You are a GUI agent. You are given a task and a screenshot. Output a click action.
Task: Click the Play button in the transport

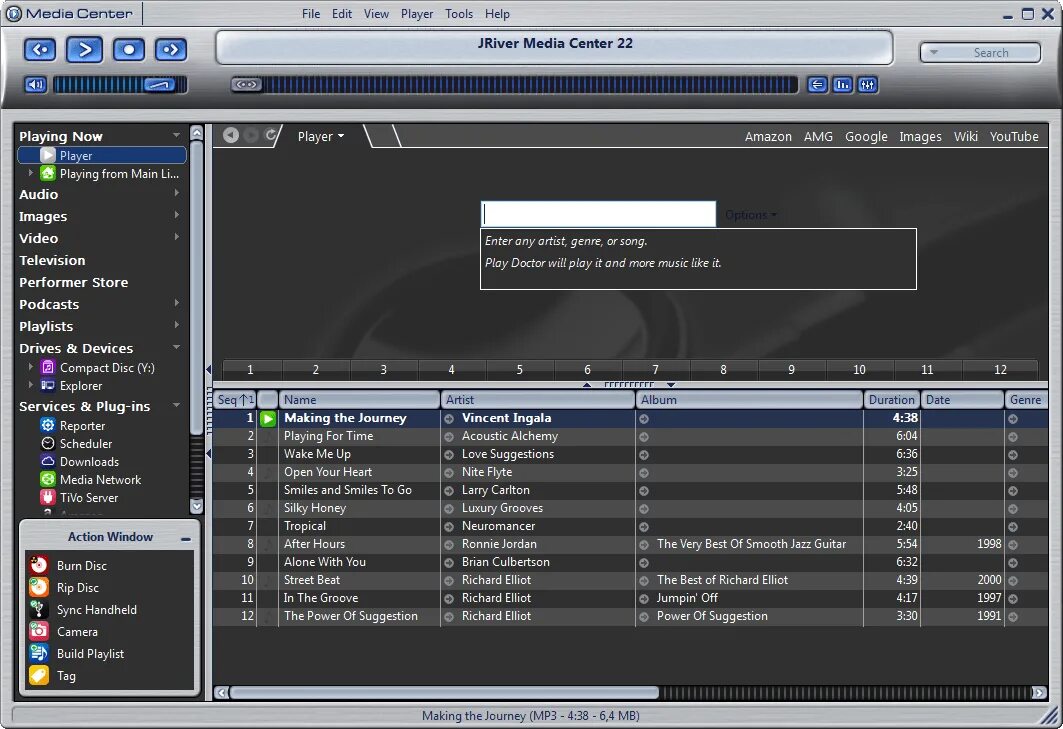tap(85, 50)
